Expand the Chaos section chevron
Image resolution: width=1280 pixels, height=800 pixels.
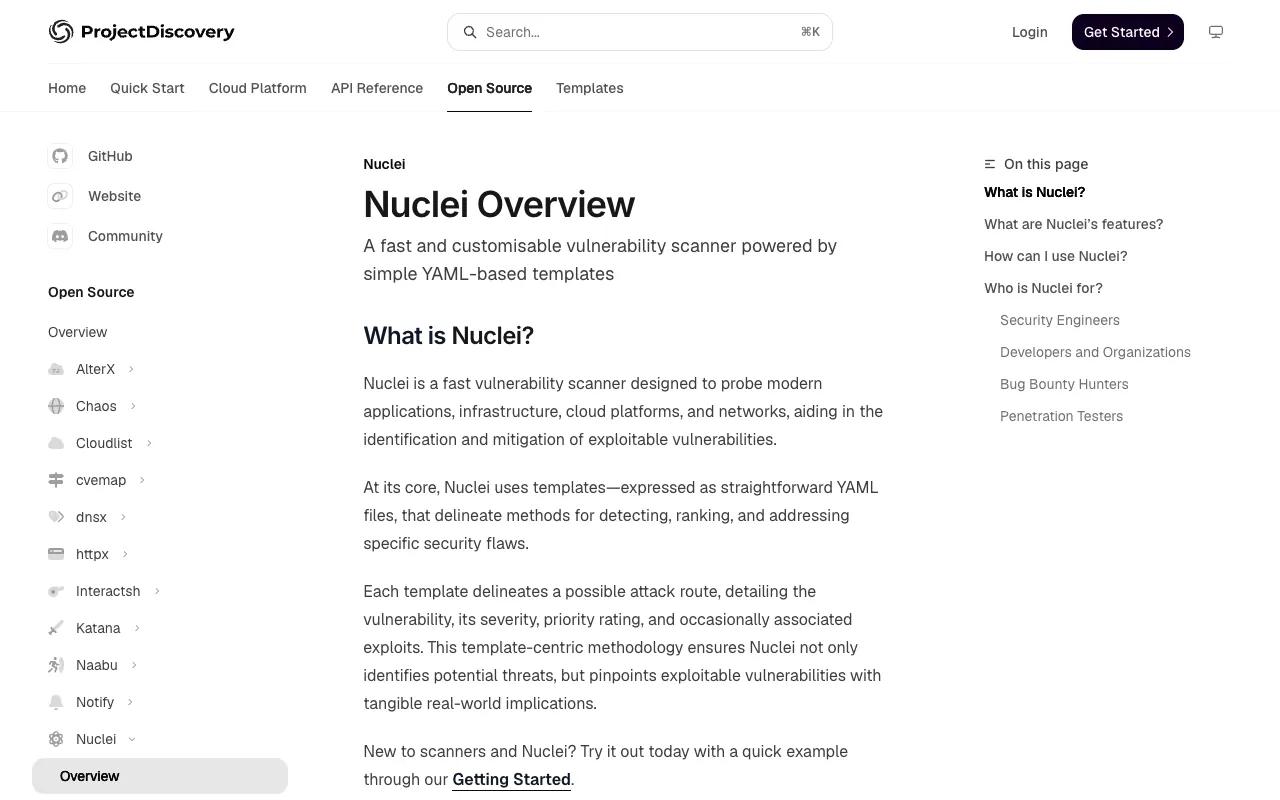pos(133,406)
